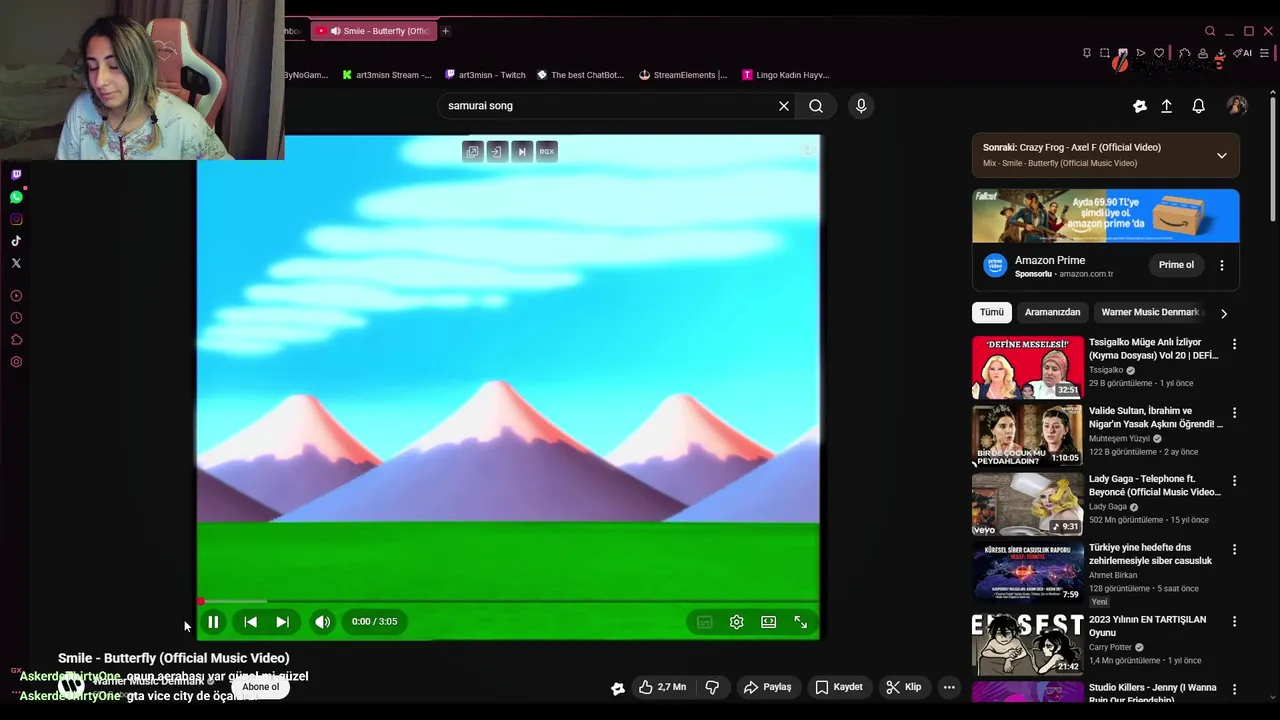Select the Aramanızdan filter chip
Screen dimensions: 1280x720
tap(1052, 312)
